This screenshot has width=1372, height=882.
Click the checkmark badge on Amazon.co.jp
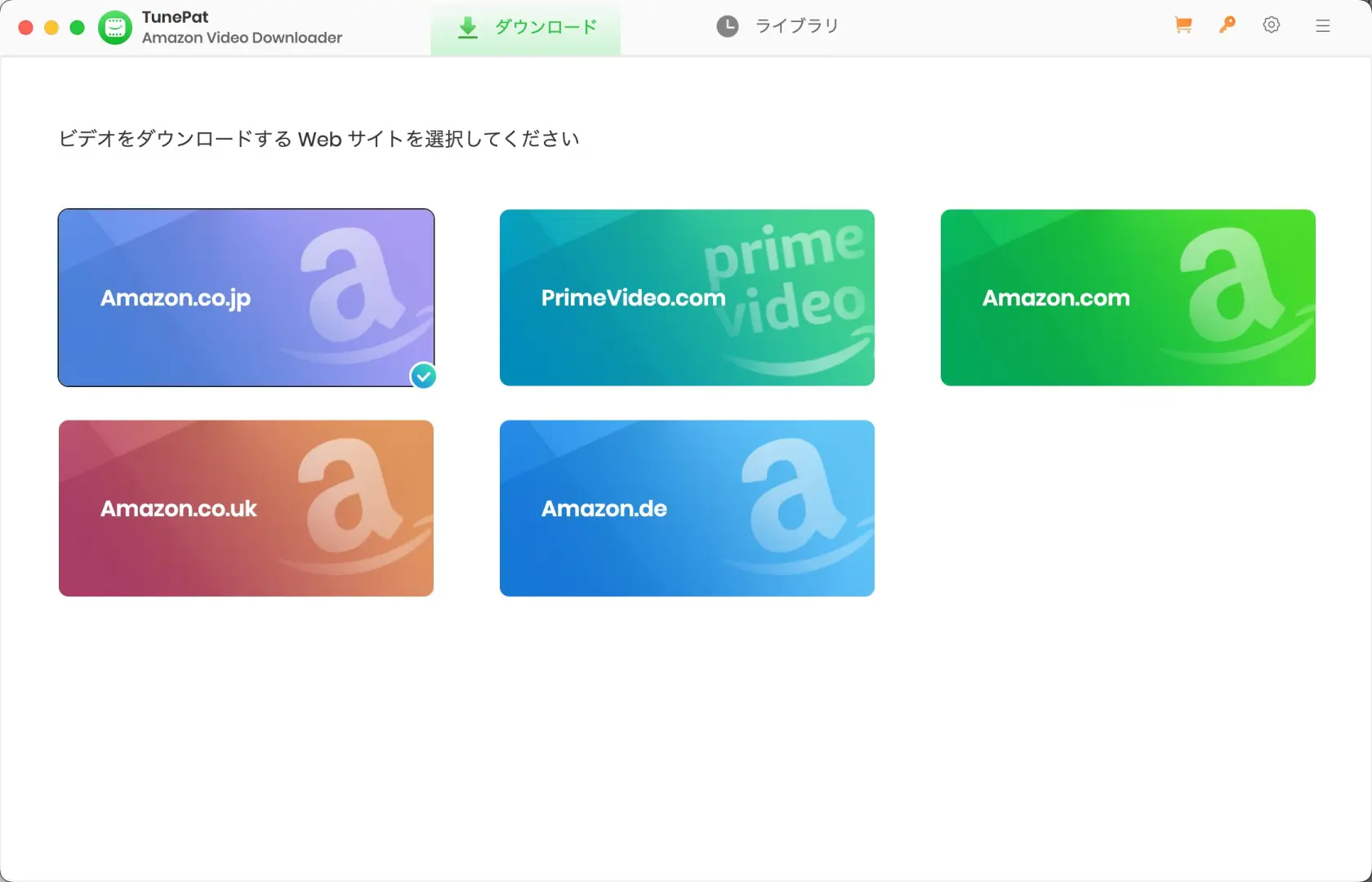tap(423, 376)
